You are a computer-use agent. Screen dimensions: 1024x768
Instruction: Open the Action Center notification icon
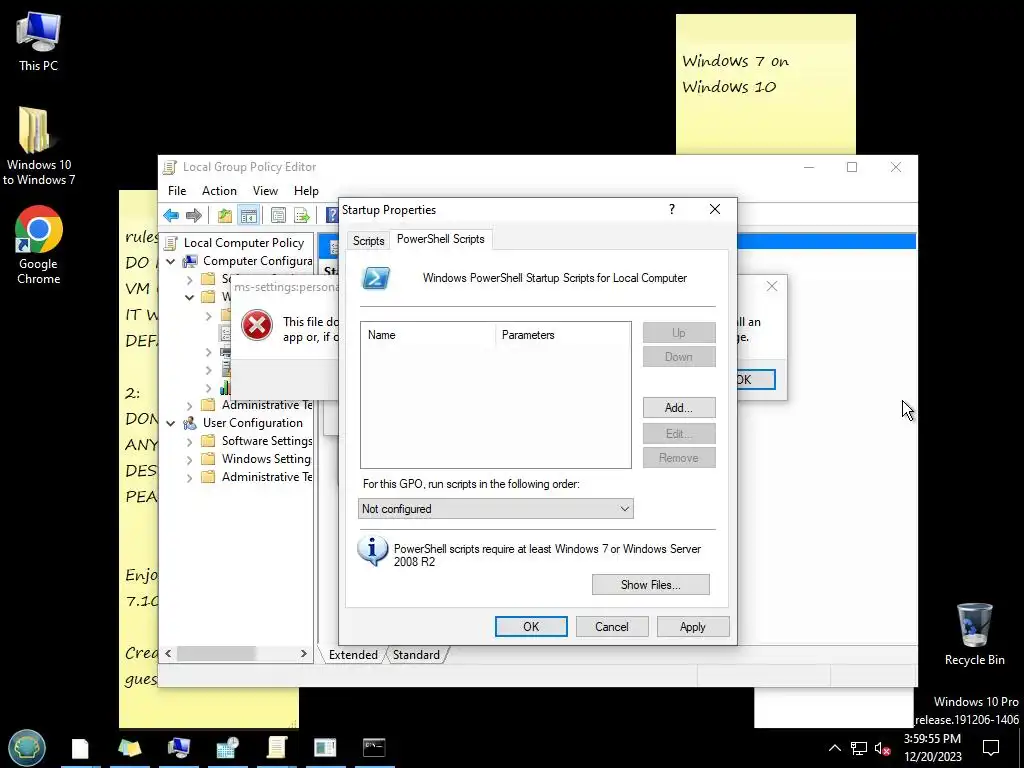(x=991, y=748)
